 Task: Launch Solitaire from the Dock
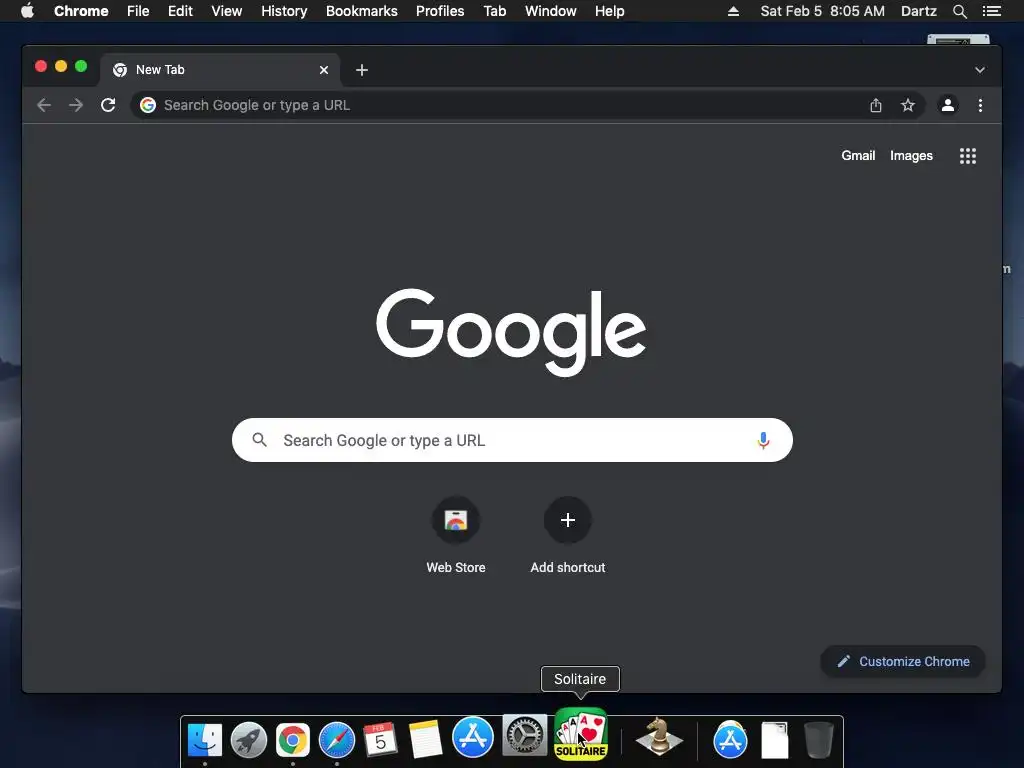click(581, 734)
